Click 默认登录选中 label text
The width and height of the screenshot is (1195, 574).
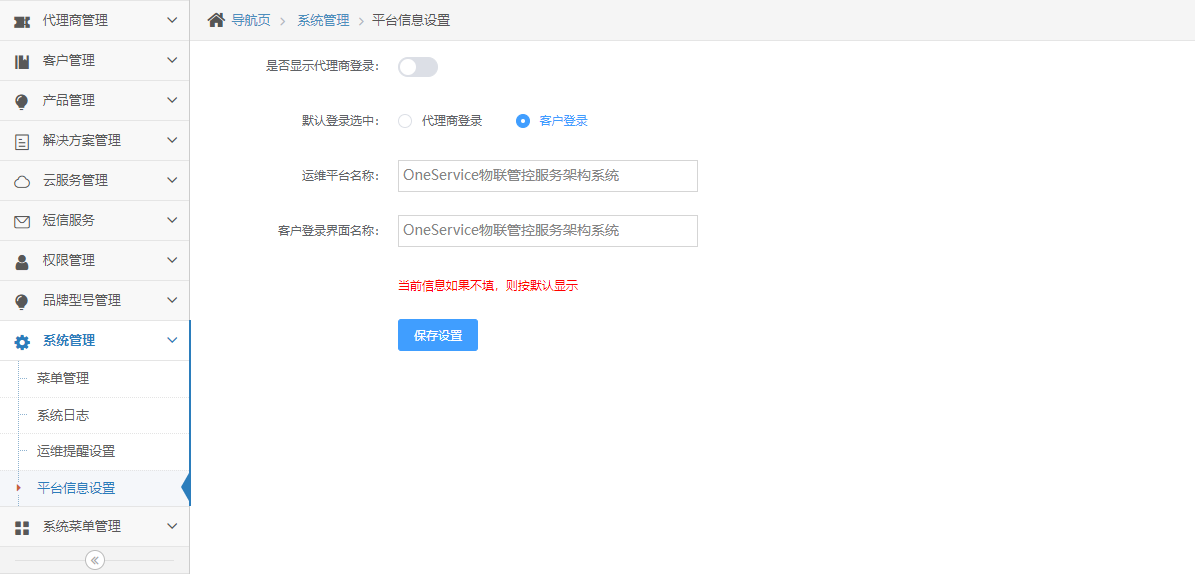341,120
